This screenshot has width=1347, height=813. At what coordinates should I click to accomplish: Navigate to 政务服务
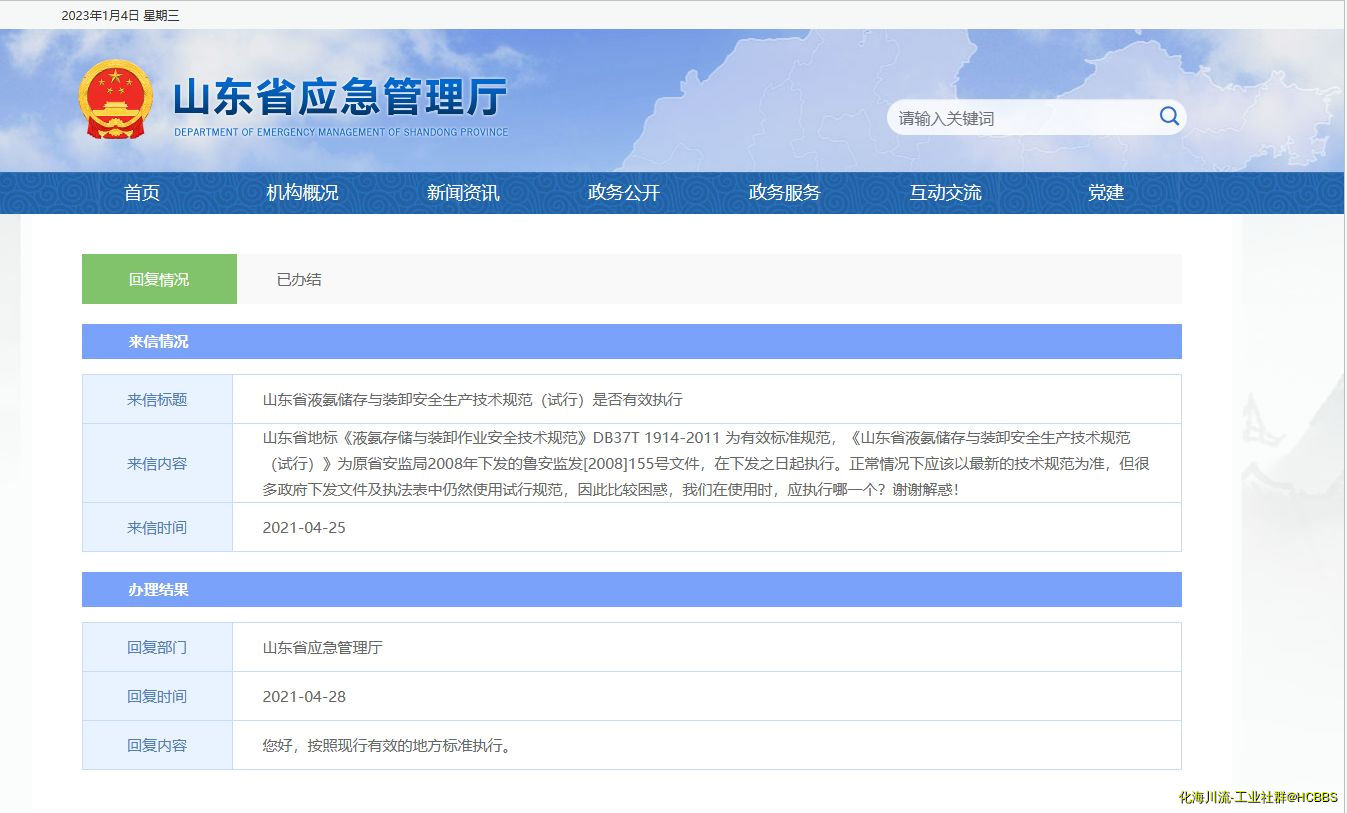point(784,193)
